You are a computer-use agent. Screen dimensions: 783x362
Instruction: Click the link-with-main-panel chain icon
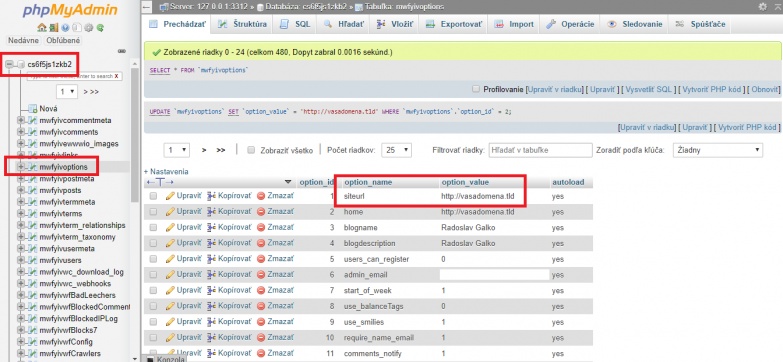tap(121, 51)
